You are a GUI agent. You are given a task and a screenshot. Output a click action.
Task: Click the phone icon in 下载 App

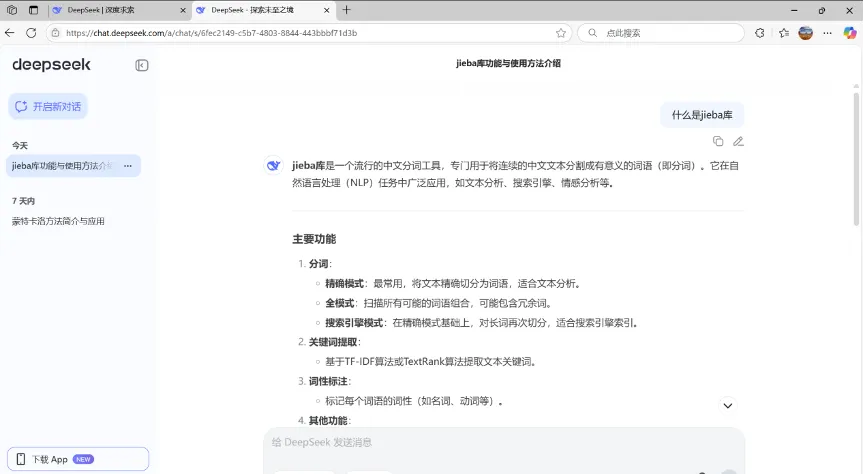[x=21, y=459]
